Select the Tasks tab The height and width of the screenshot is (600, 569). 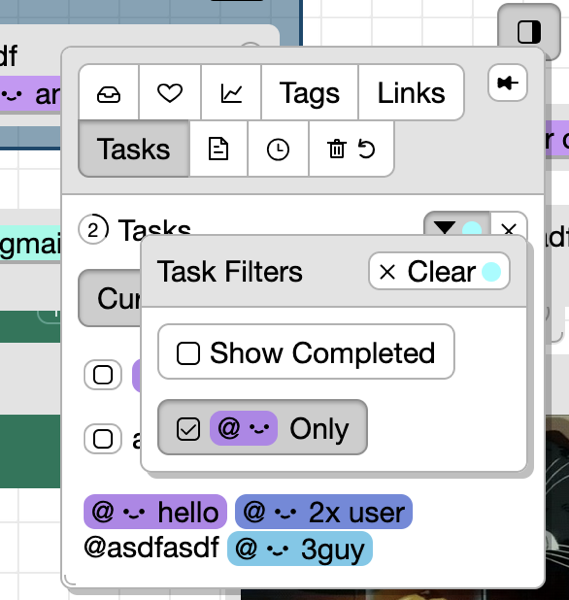134,149
